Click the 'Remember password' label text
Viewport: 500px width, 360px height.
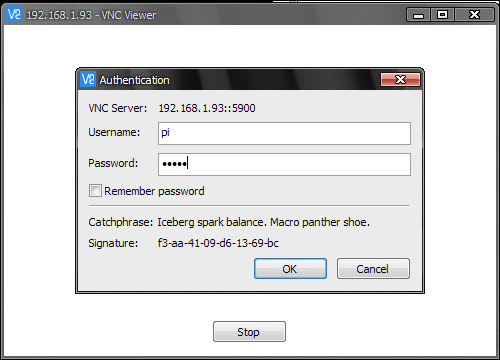point(154,191)
